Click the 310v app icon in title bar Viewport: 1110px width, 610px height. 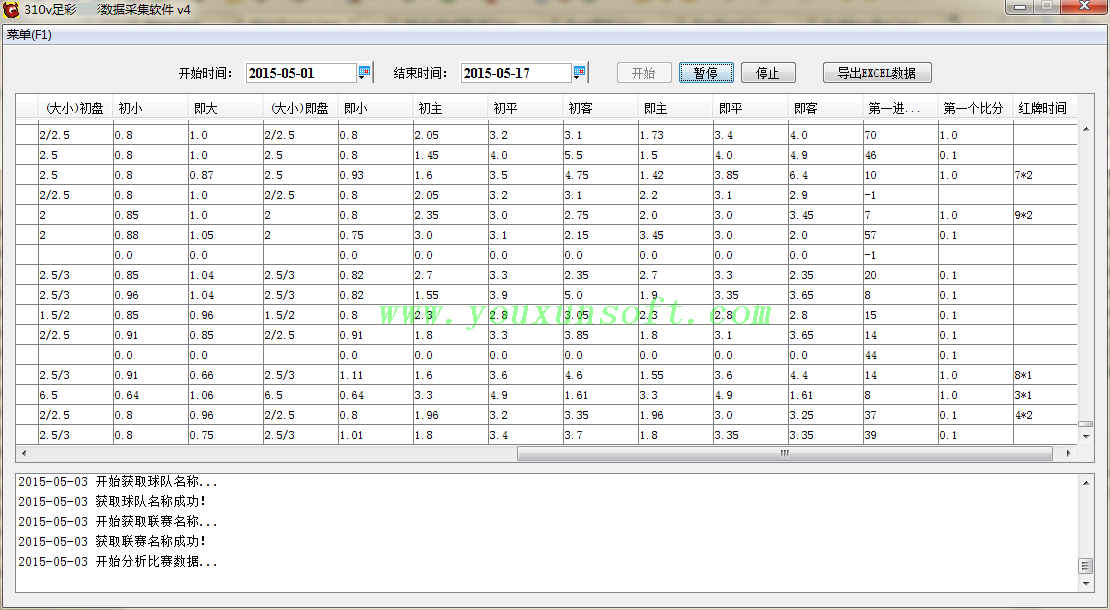tap(11, 9)
